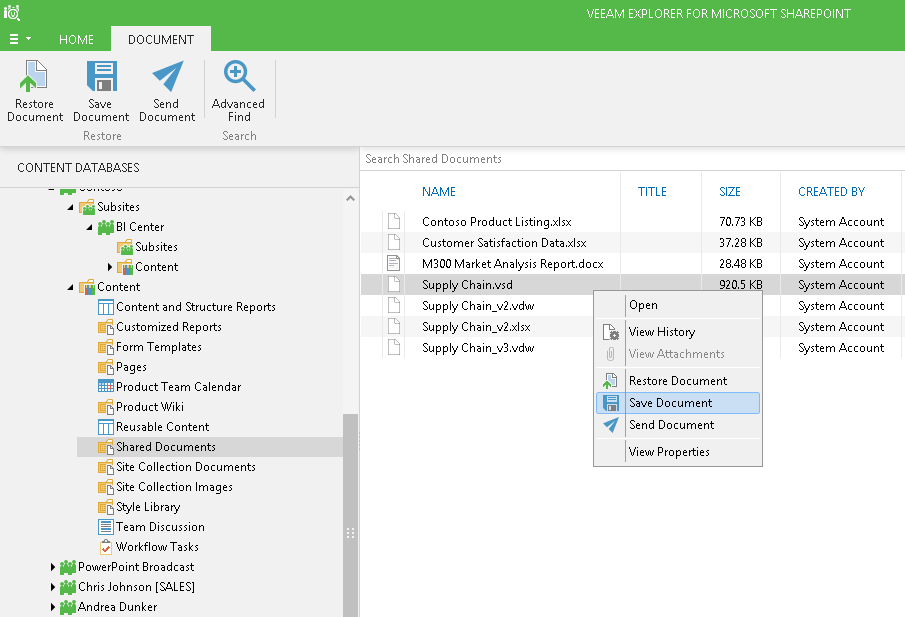
Task: Expand the PowerPoint Broadcast site node
Action: point(53,567)
